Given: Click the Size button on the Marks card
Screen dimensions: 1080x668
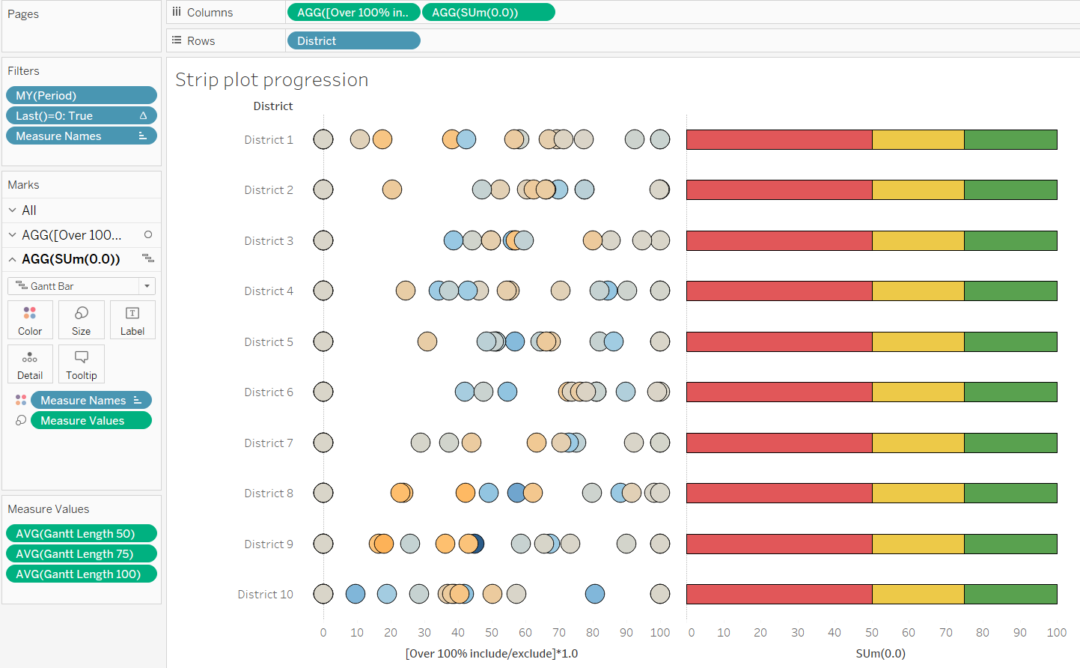Looking at the screenshot, I should (80, 319).
